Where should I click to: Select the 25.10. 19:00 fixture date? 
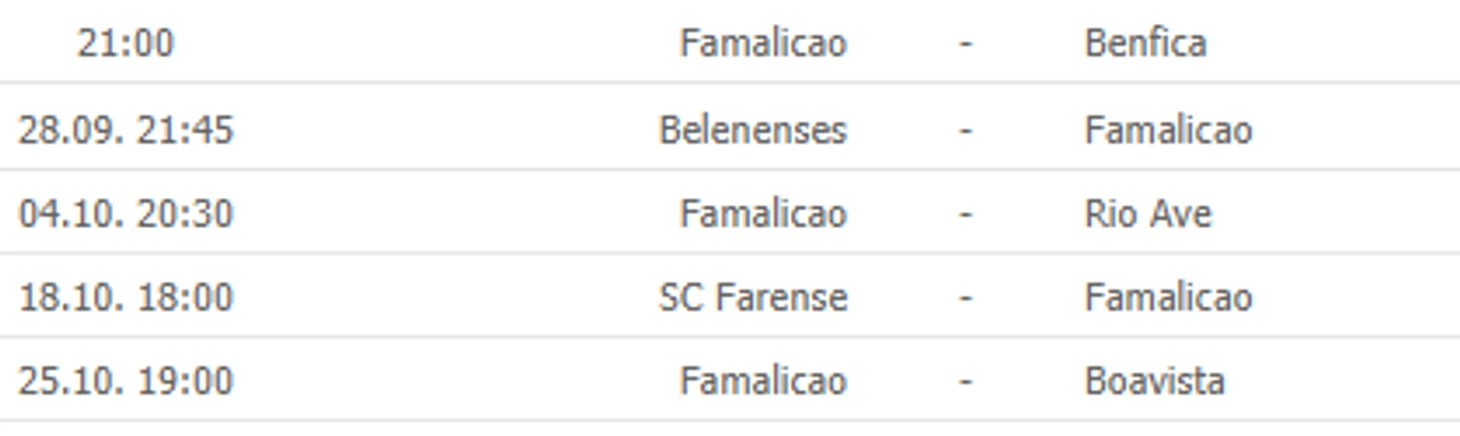(x=126, y=381)
